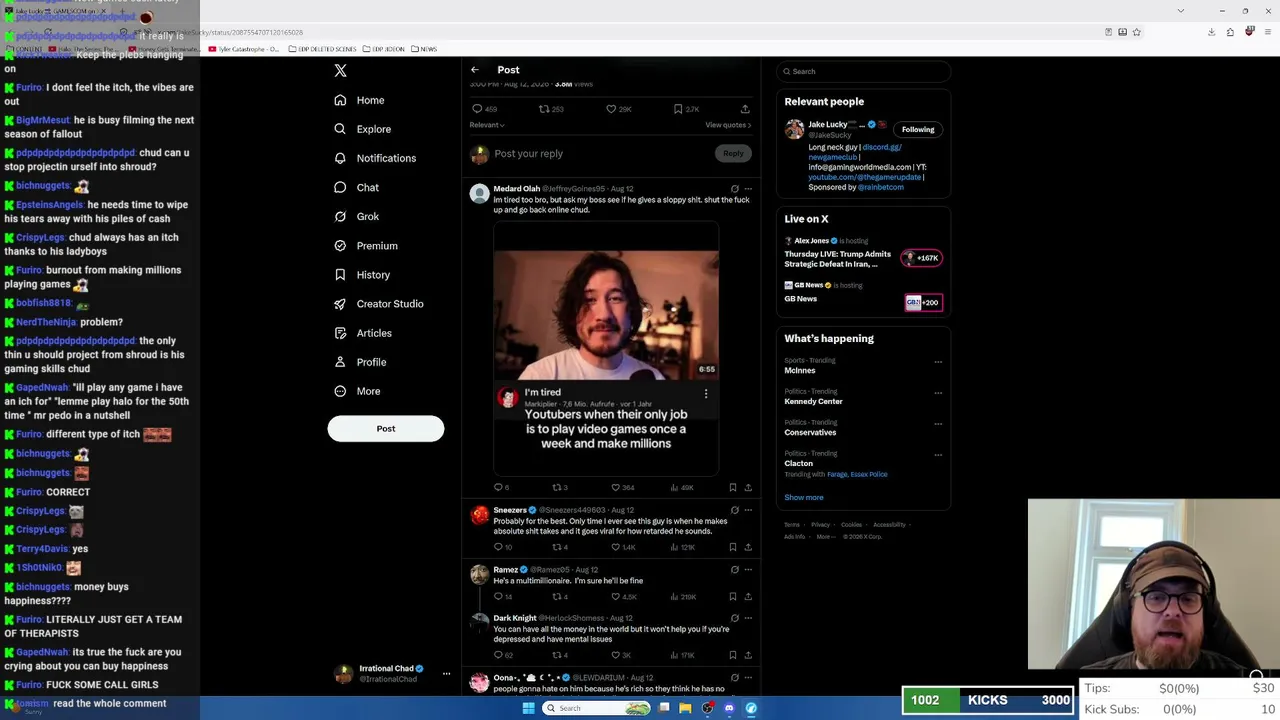Open more options on Sneezers' reply

click(748, 510)
